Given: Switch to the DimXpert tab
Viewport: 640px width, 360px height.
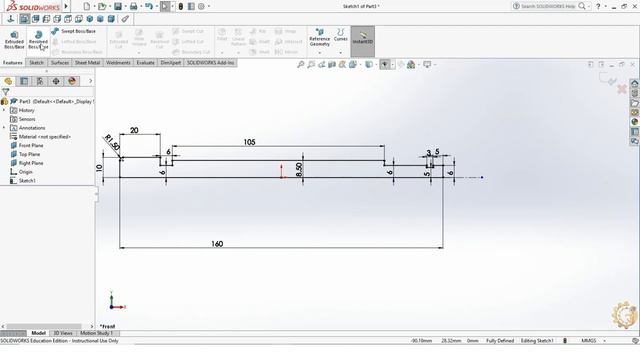Looking at the screenshot, I should click(171, 62).
